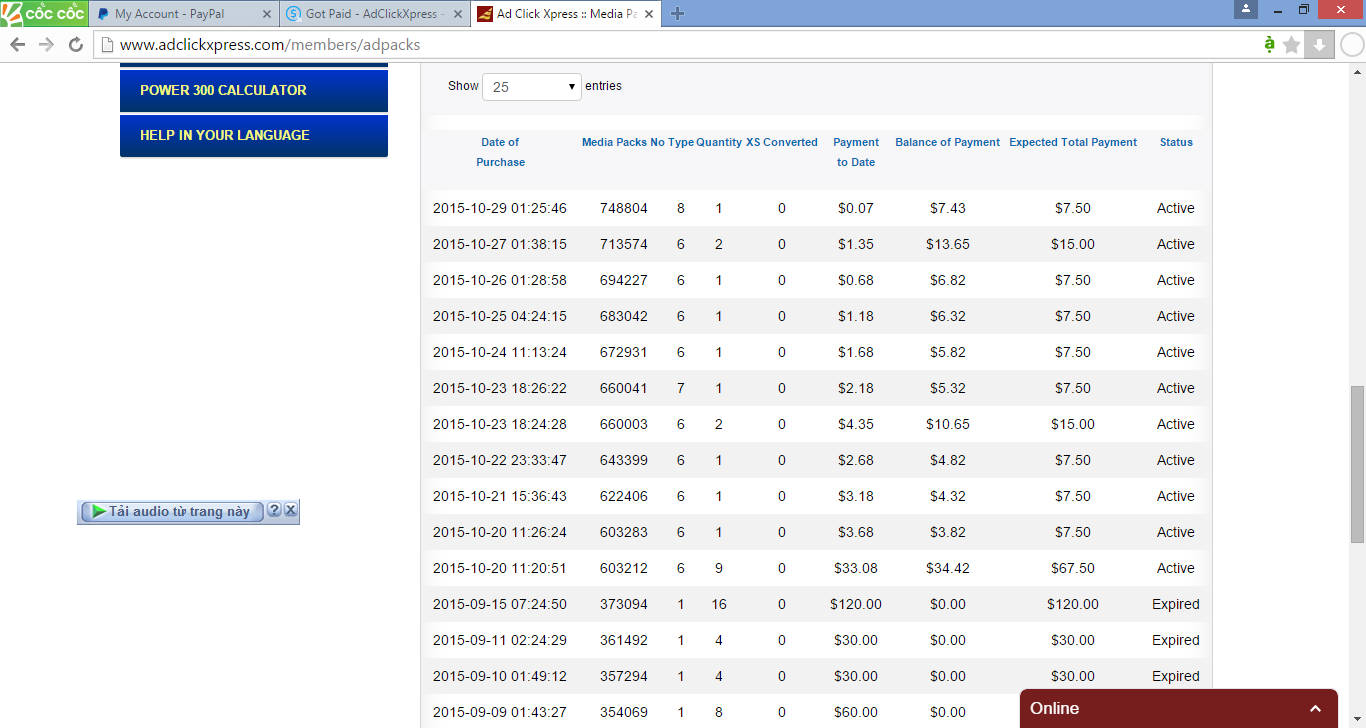Close the audio download bar
This screenshot has width=1366, height=728.
tap(290, 511)
